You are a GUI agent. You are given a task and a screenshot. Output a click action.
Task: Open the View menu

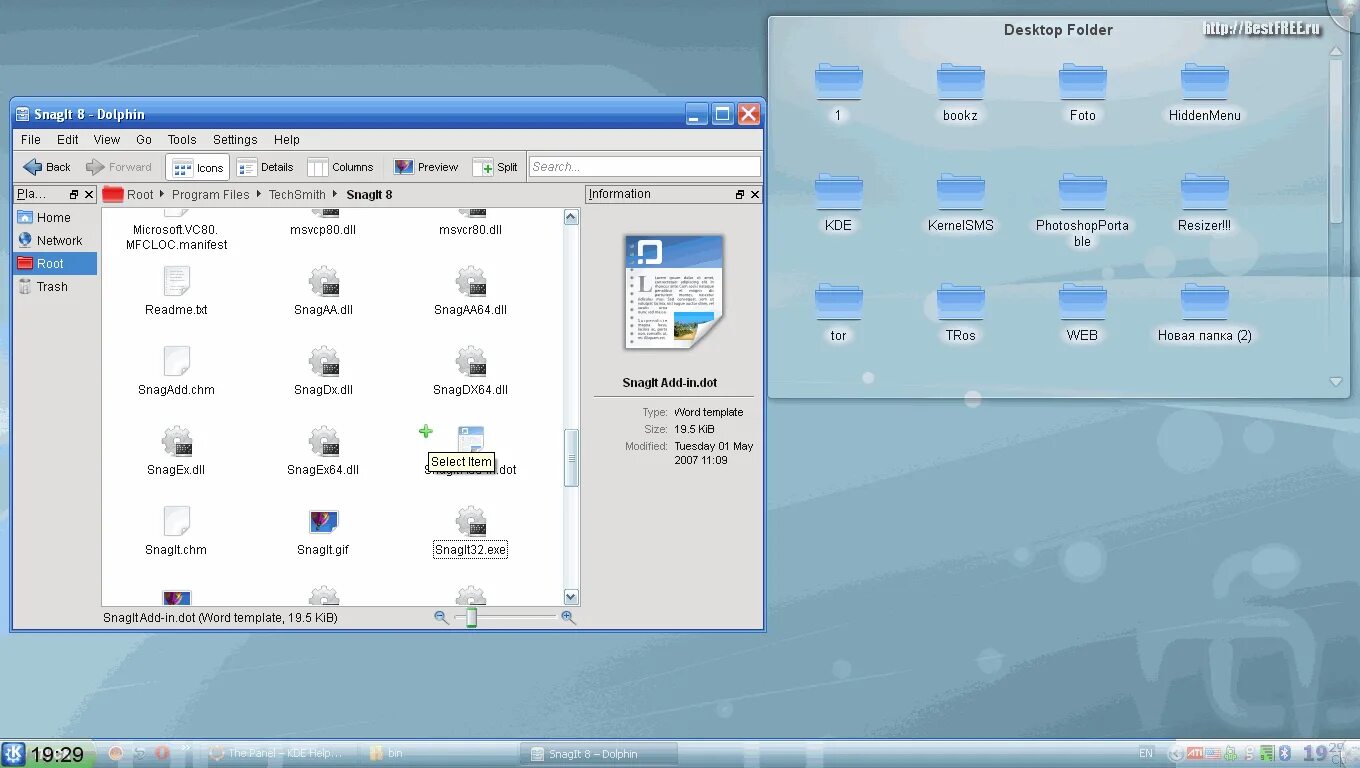click(107, 140)
